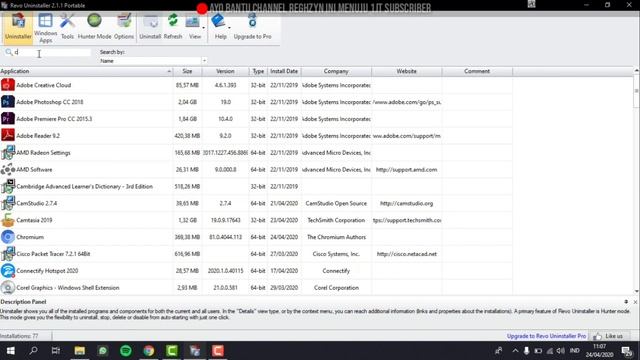Screen dimensions: 640x360
Task: Open Windows Apps view
Action: [x=45, y=28]
